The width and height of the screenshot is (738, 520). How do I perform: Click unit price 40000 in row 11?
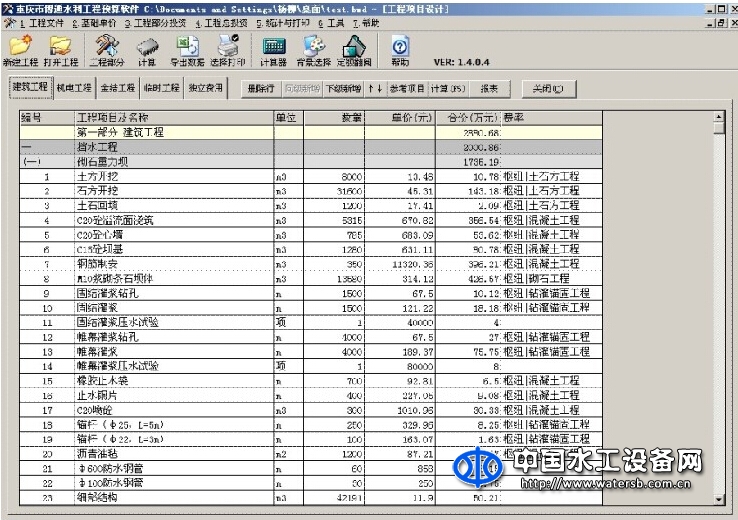click(400, 323)
